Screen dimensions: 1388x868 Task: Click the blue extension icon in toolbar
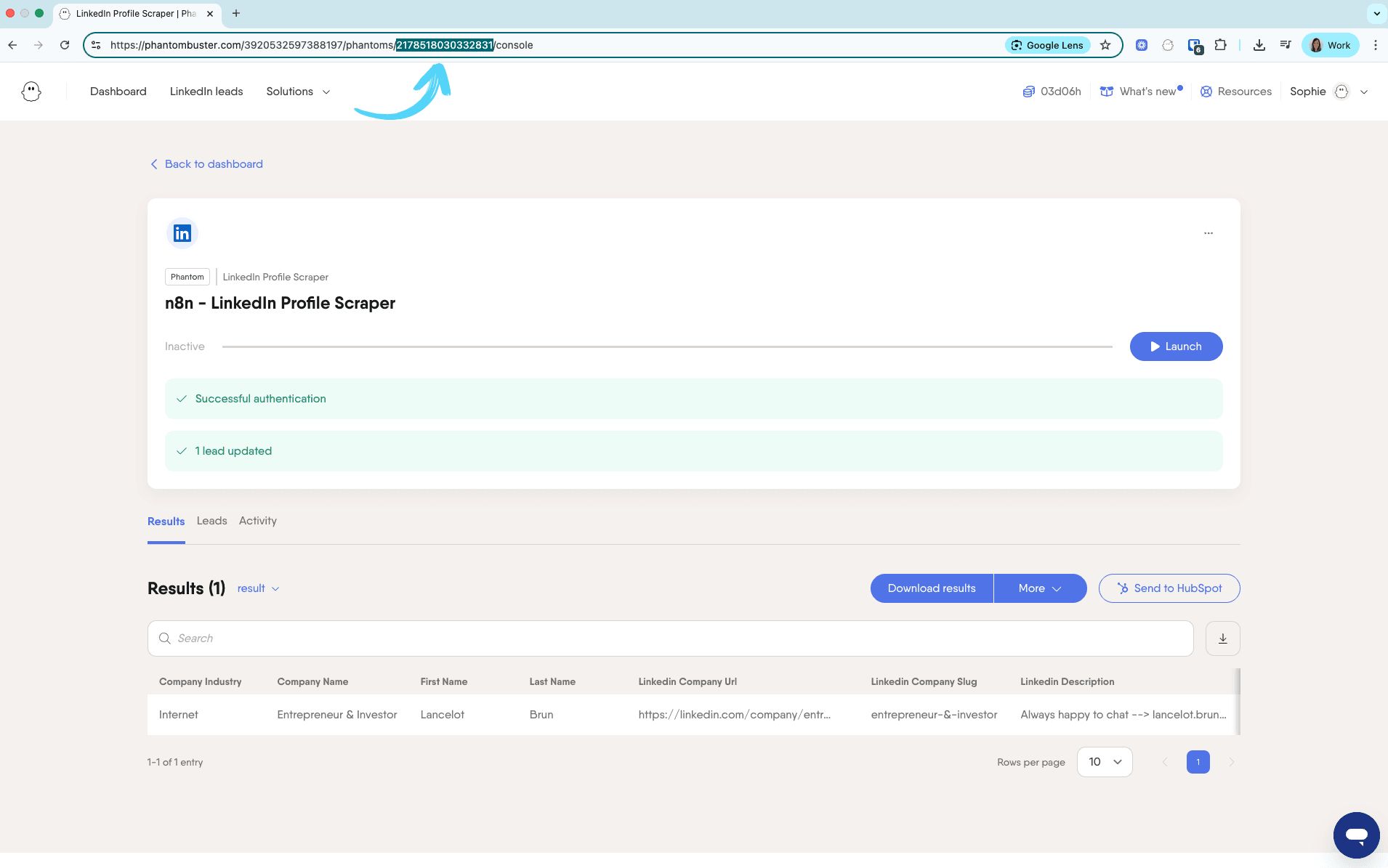click(x=1142, y=45)
